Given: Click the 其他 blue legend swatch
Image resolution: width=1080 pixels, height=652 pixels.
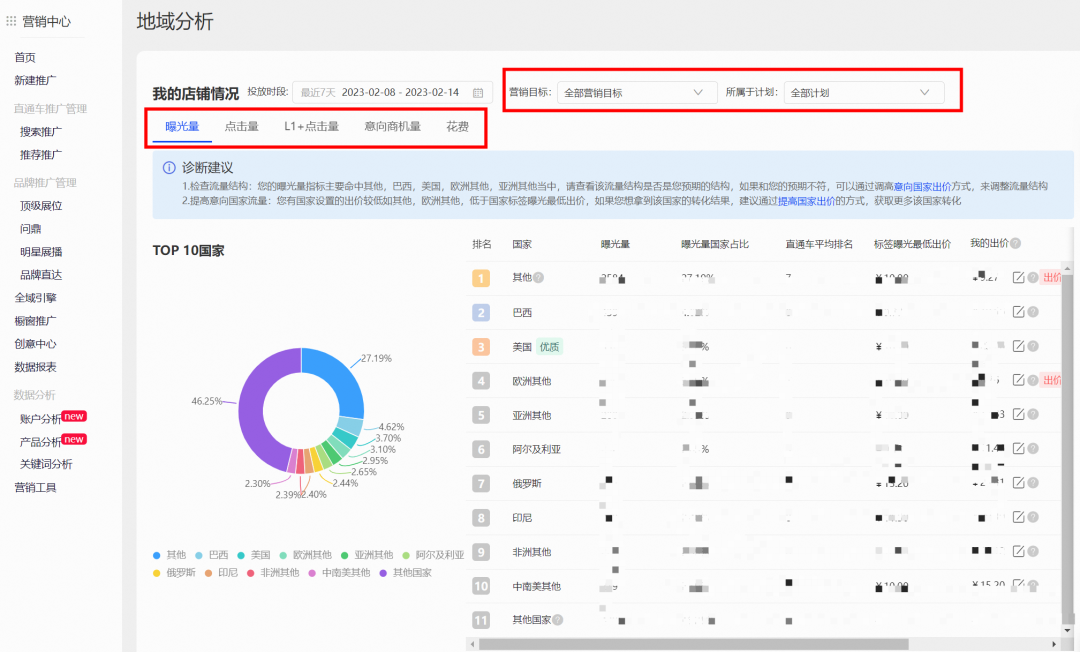Looking at the screenshot, I should point(156,555).
